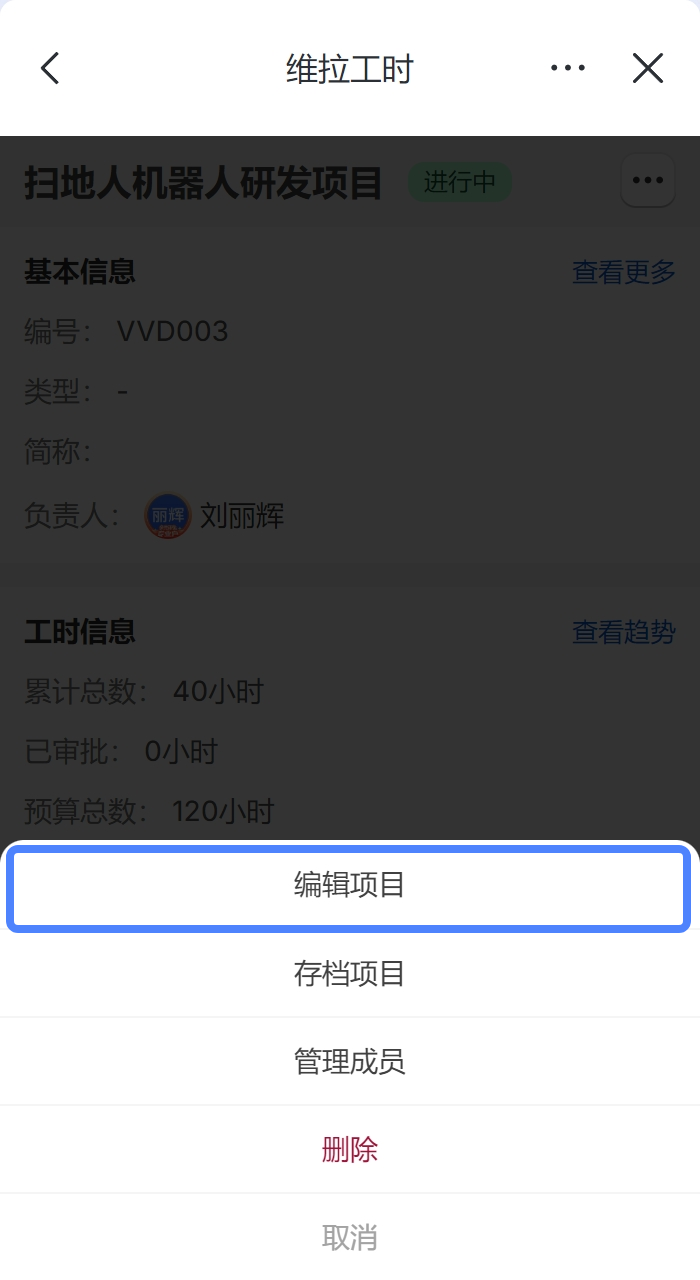Dismiss the sheet with 取消

[349, 1238]
